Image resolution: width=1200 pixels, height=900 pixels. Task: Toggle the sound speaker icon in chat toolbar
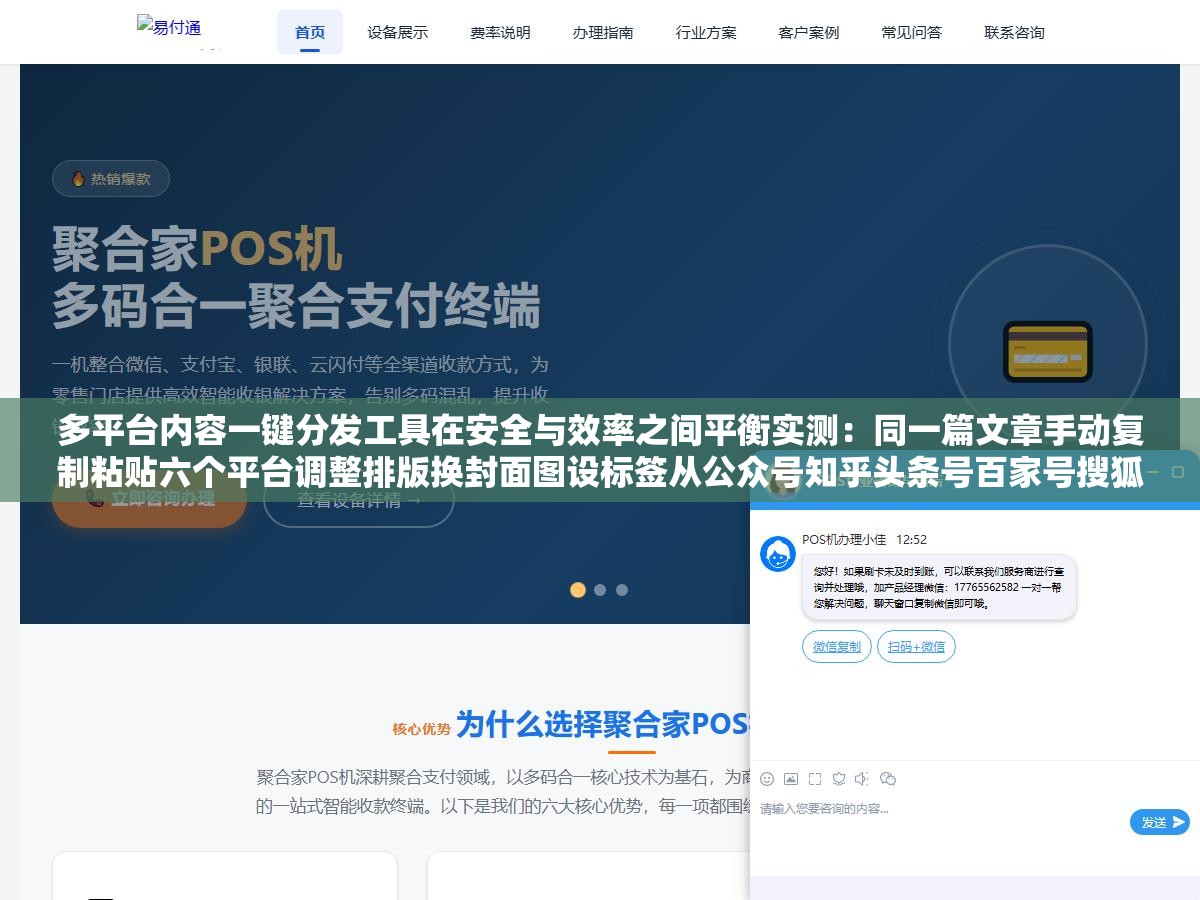[862, 779]
